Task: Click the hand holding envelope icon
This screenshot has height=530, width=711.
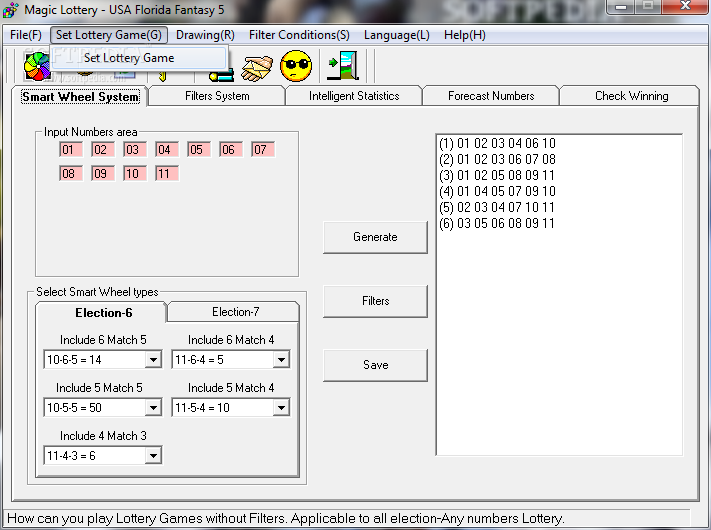Action: click(x=257, y=68)
